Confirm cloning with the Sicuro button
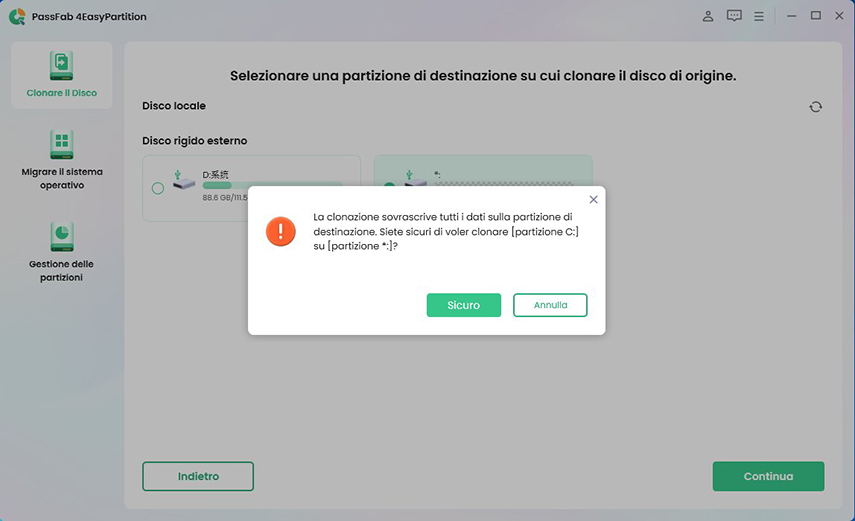Image resolution: width=855 pixels, height=521 pixels. tap(463, 305)
